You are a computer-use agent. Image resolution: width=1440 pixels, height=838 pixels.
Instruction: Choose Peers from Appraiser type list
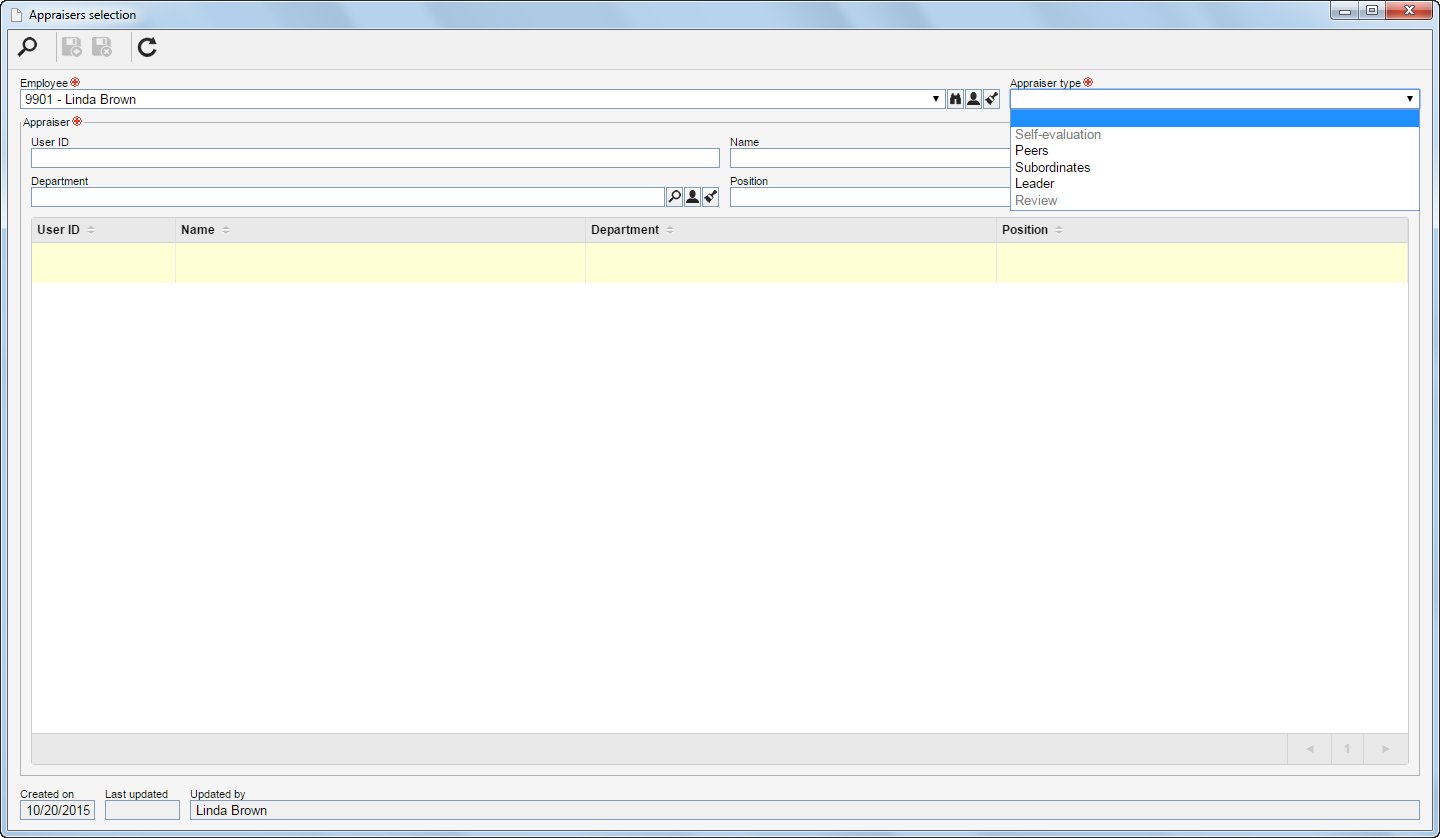coord(1215,151)
